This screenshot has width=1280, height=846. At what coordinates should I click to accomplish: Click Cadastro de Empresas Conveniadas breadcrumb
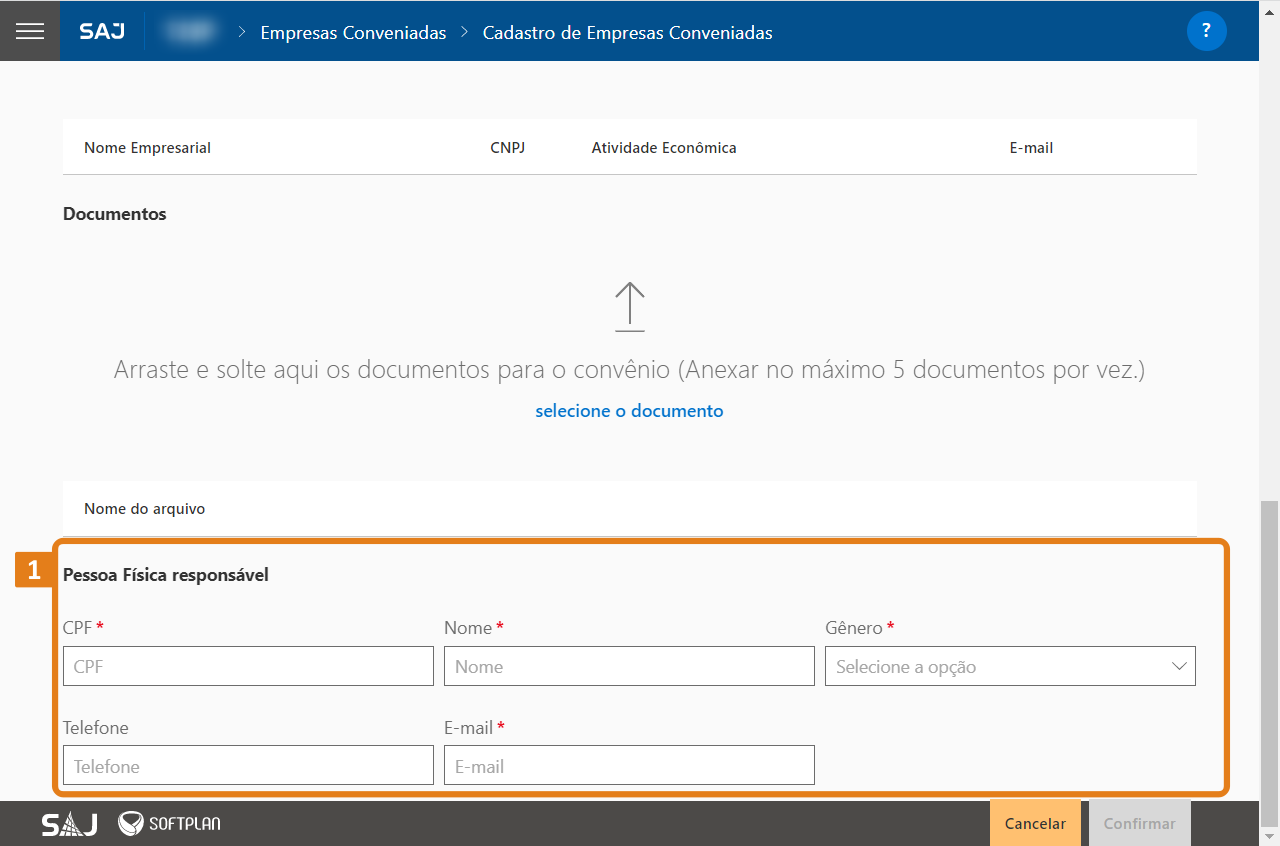coord(627,33)
